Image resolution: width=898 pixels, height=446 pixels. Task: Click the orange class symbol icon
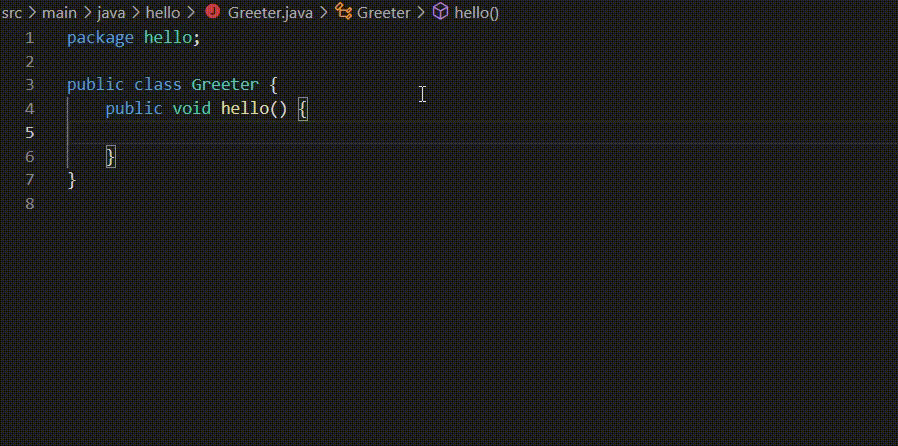coord(344,11)
